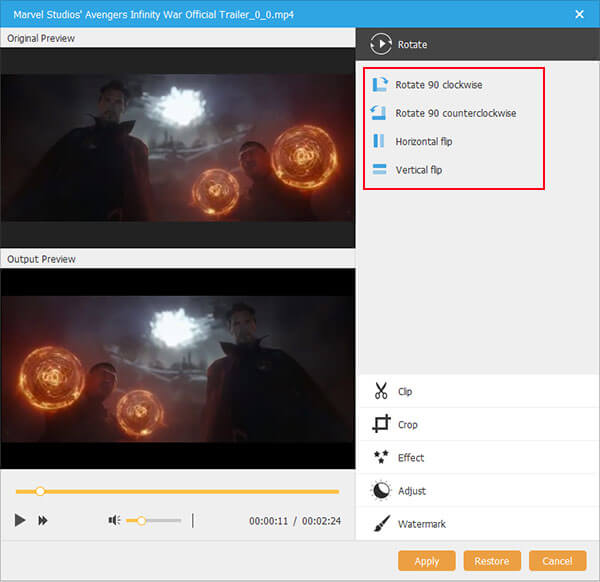This screenshot has width=600, height=582.
Task: Fast forward the video preview
Action: pyautogui.click(x=43, y=520)
